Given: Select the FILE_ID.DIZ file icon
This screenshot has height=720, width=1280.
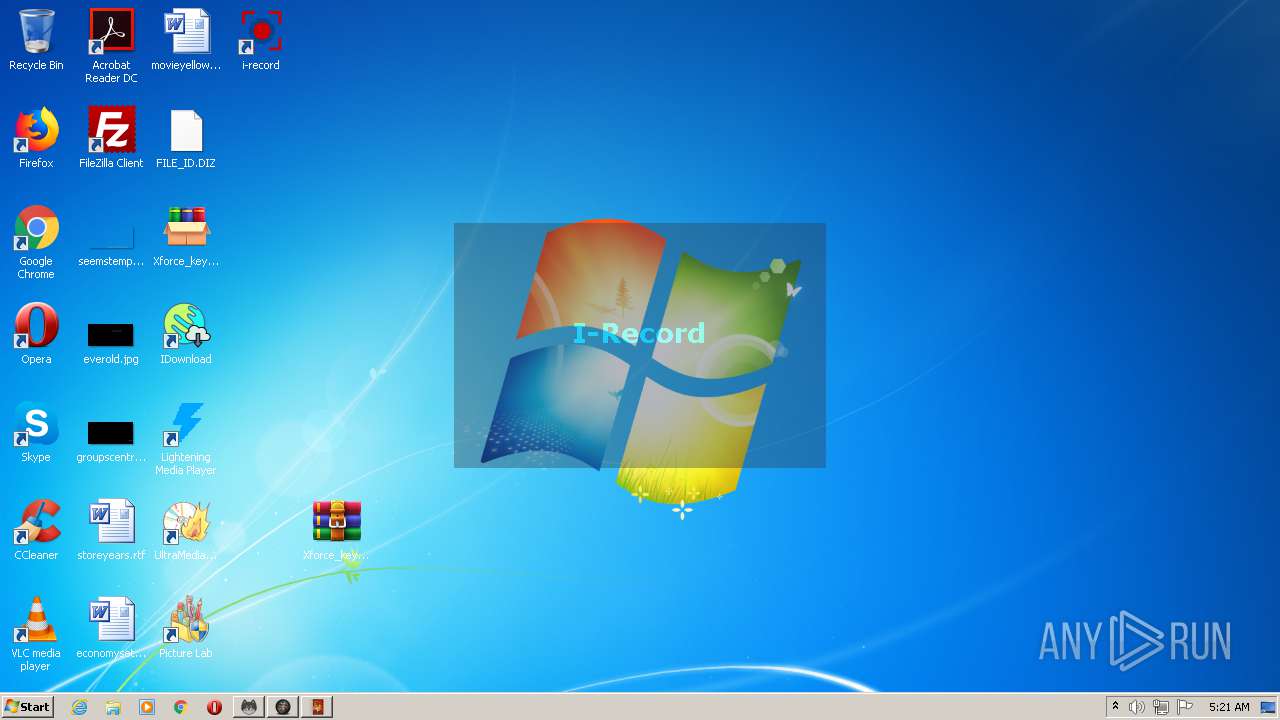Looking at the screenshot, I should pyautogui.click(x=186, y=138).
